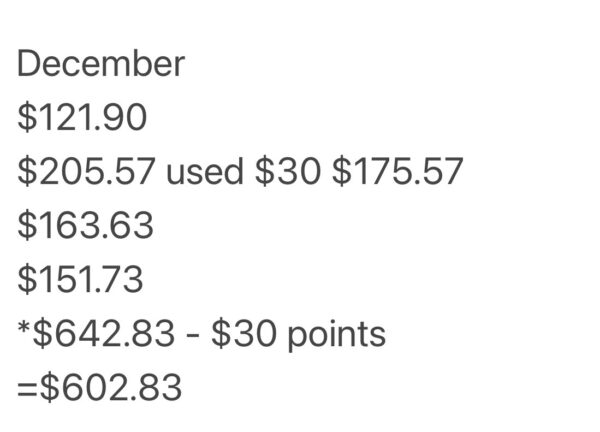Click the $602.83 final result
The width and height of the screenshot is (600, 432).
pyautogui.click(x=110, y=387)
